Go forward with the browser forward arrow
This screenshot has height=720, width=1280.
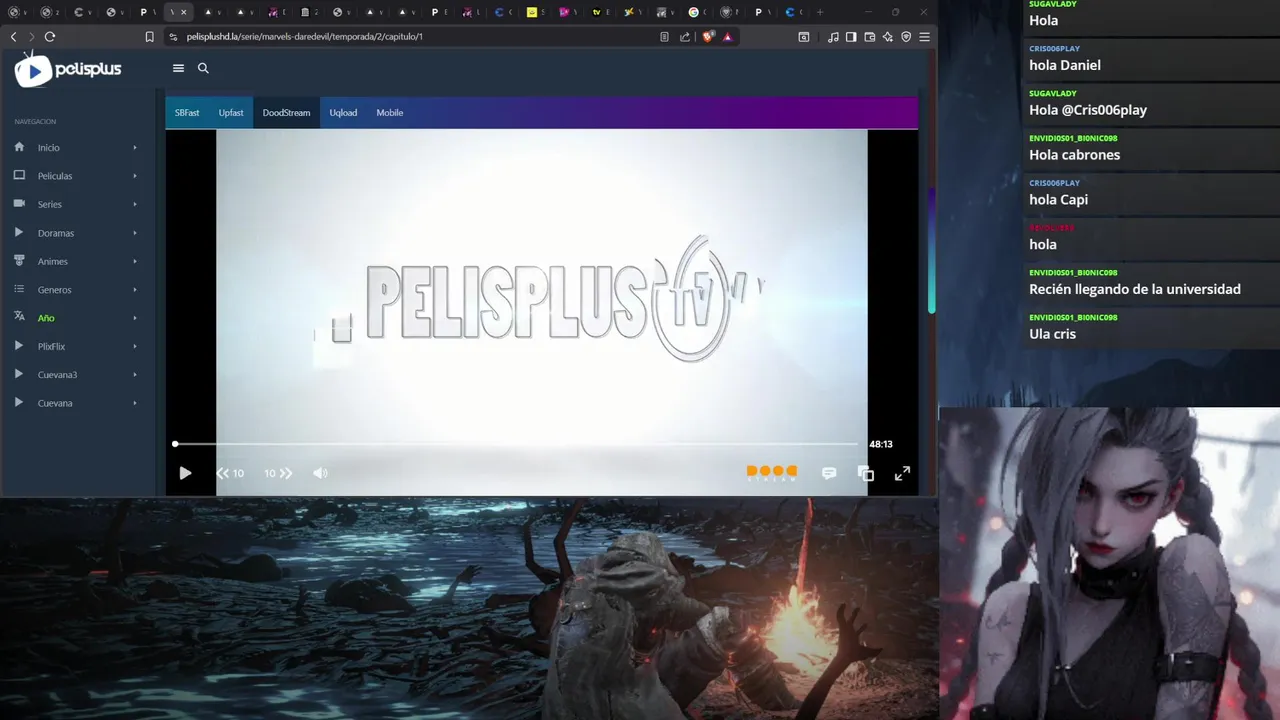[x=31, y=36]
